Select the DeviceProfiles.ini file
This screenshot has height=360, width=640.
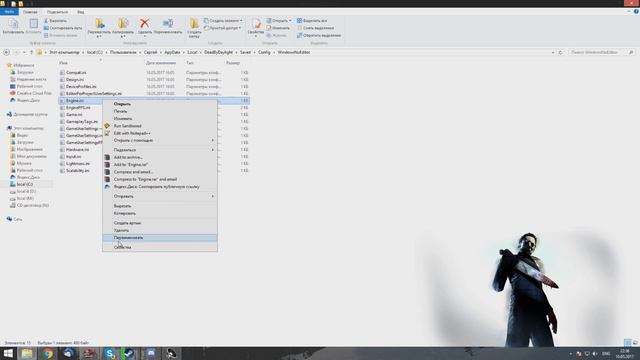click(81, 87)
